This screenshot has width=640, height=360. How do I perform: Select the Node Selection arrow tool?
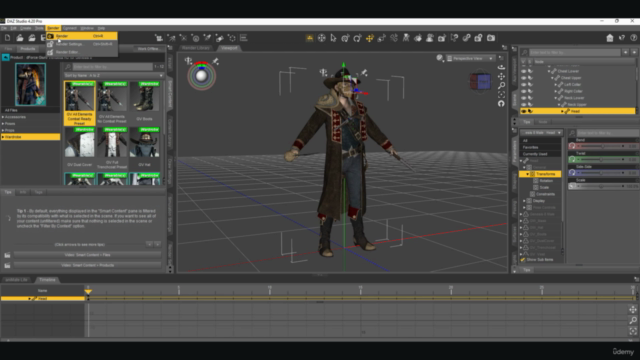(x=333, y=38)
